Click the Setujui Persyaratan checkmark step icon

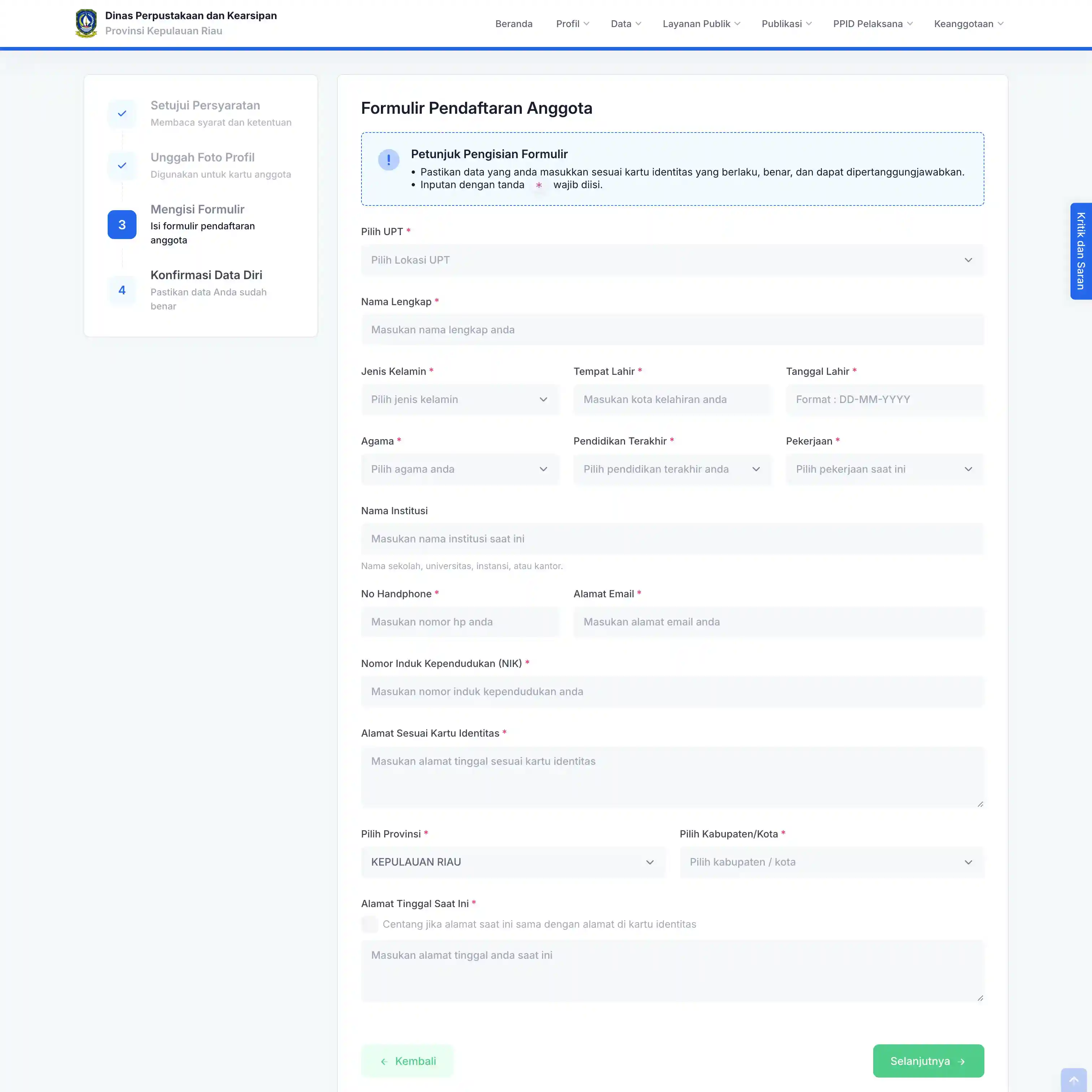pos(122,114)
